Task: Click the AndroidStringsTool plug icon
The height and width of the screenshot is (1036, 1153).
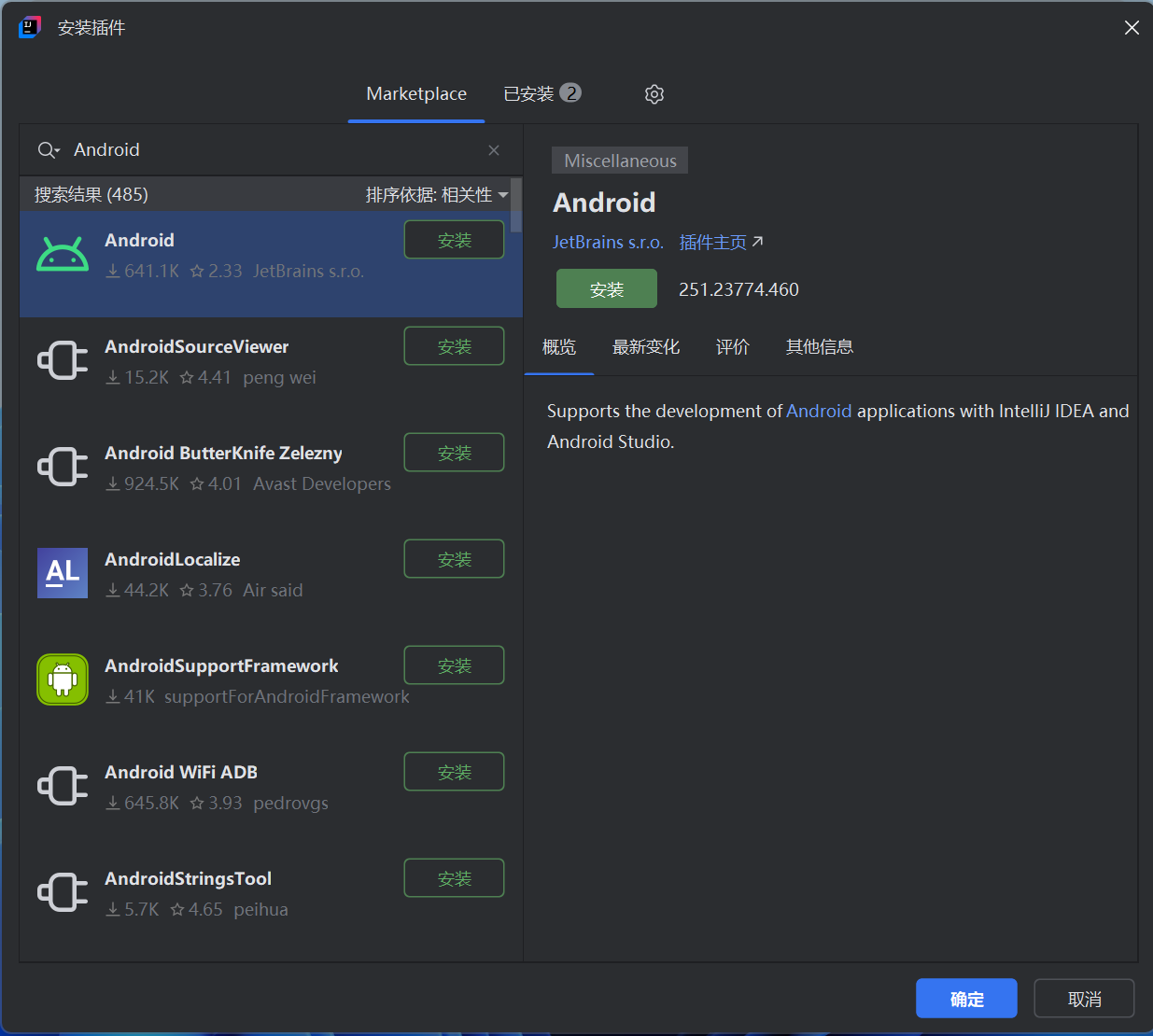Action: click(x=63, y=892)
